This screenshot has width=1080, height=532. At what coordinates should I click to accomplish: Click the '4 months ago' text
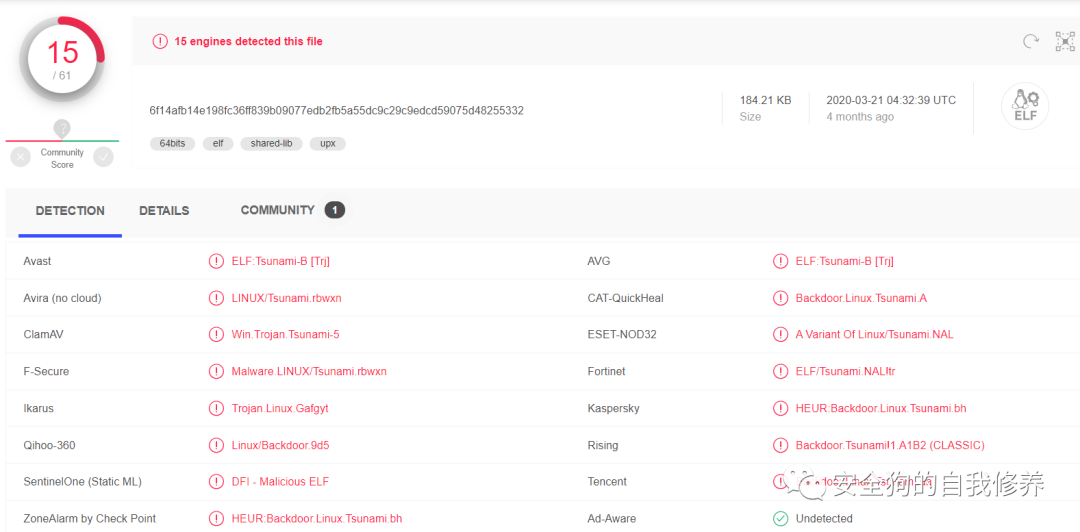[x=860, y=117]
